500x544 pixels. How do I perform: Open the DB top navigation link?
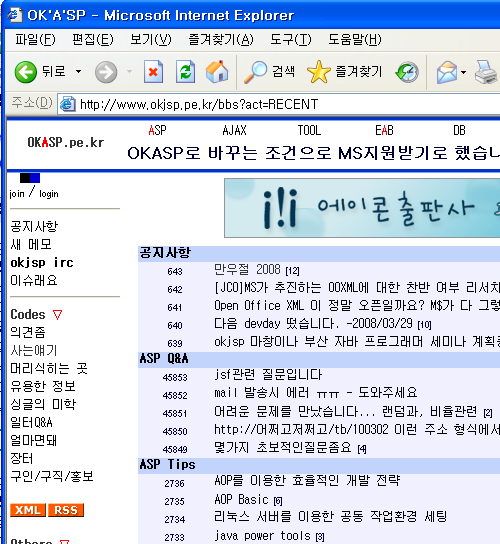coord(459,130)
